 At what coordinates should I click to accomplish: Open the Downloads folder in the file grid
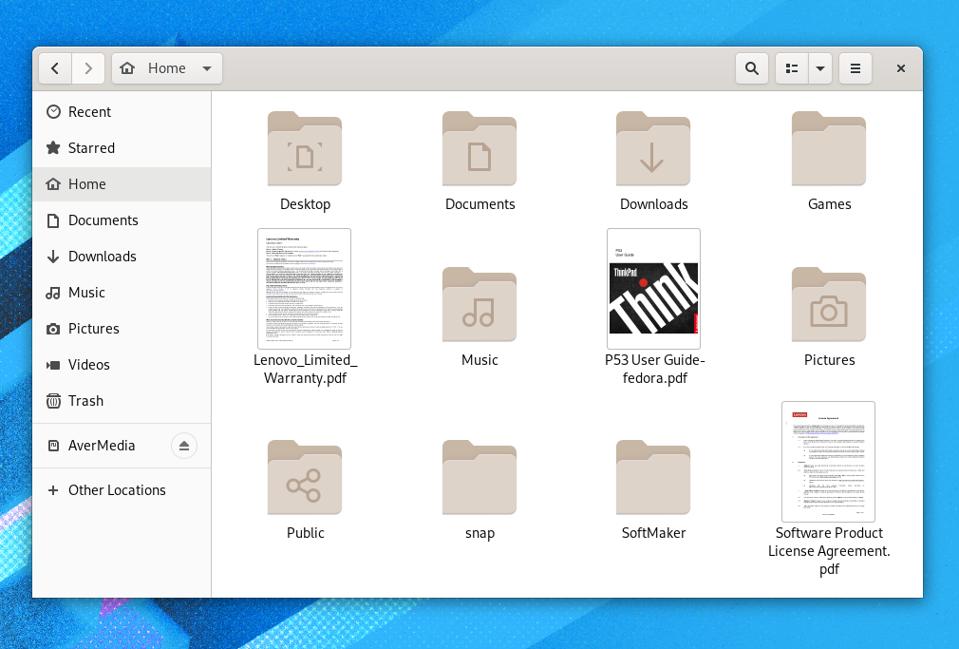[654, 149]
